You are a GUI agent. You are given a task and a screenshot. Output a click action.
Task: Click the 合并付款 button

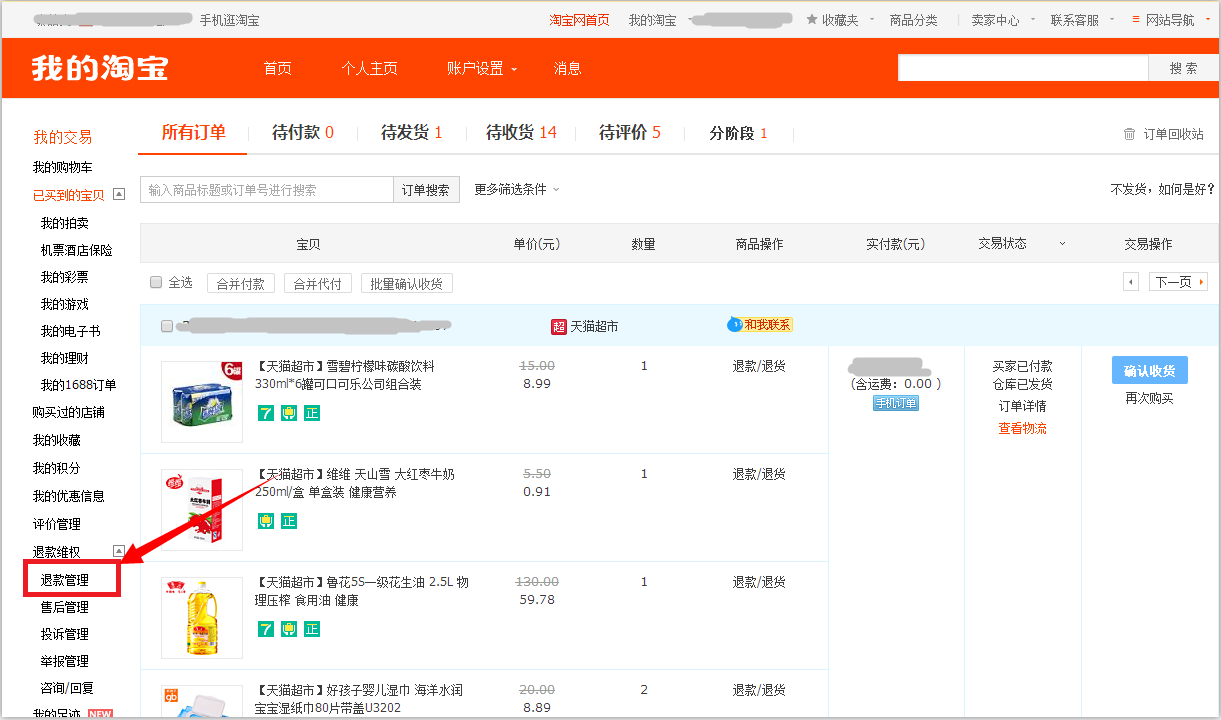coord(241,283)
